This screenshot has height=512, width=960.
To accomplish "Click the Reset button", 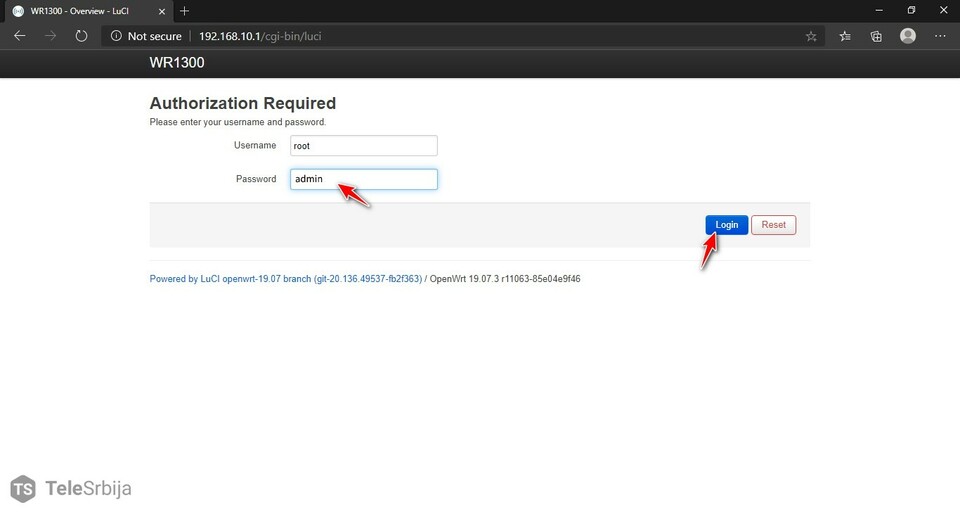I will [x=774, y=225].
